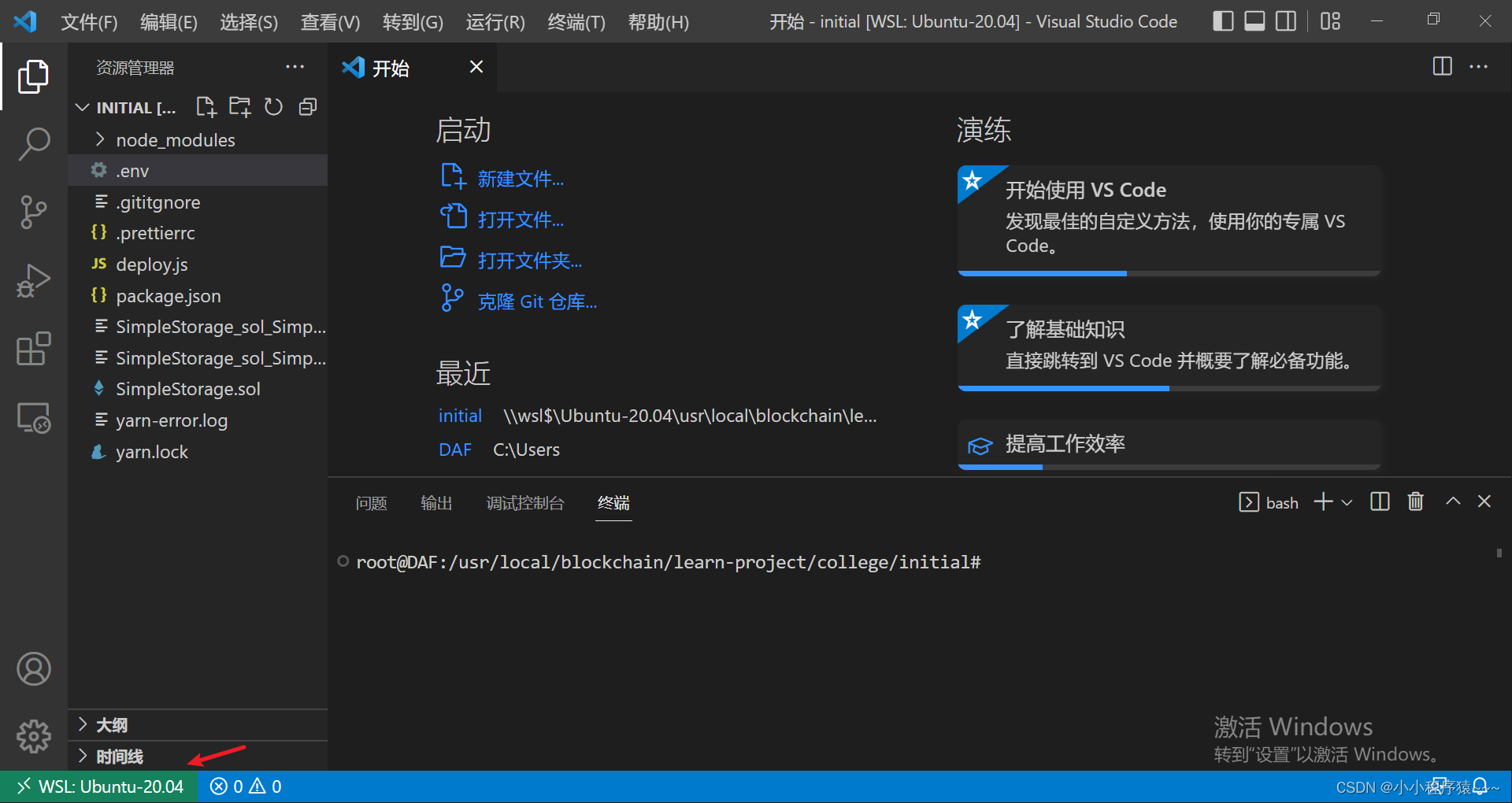This screenshot has height=803, width=1512.
Task: Close the 开始 editor tab
Action: point(476,67)
